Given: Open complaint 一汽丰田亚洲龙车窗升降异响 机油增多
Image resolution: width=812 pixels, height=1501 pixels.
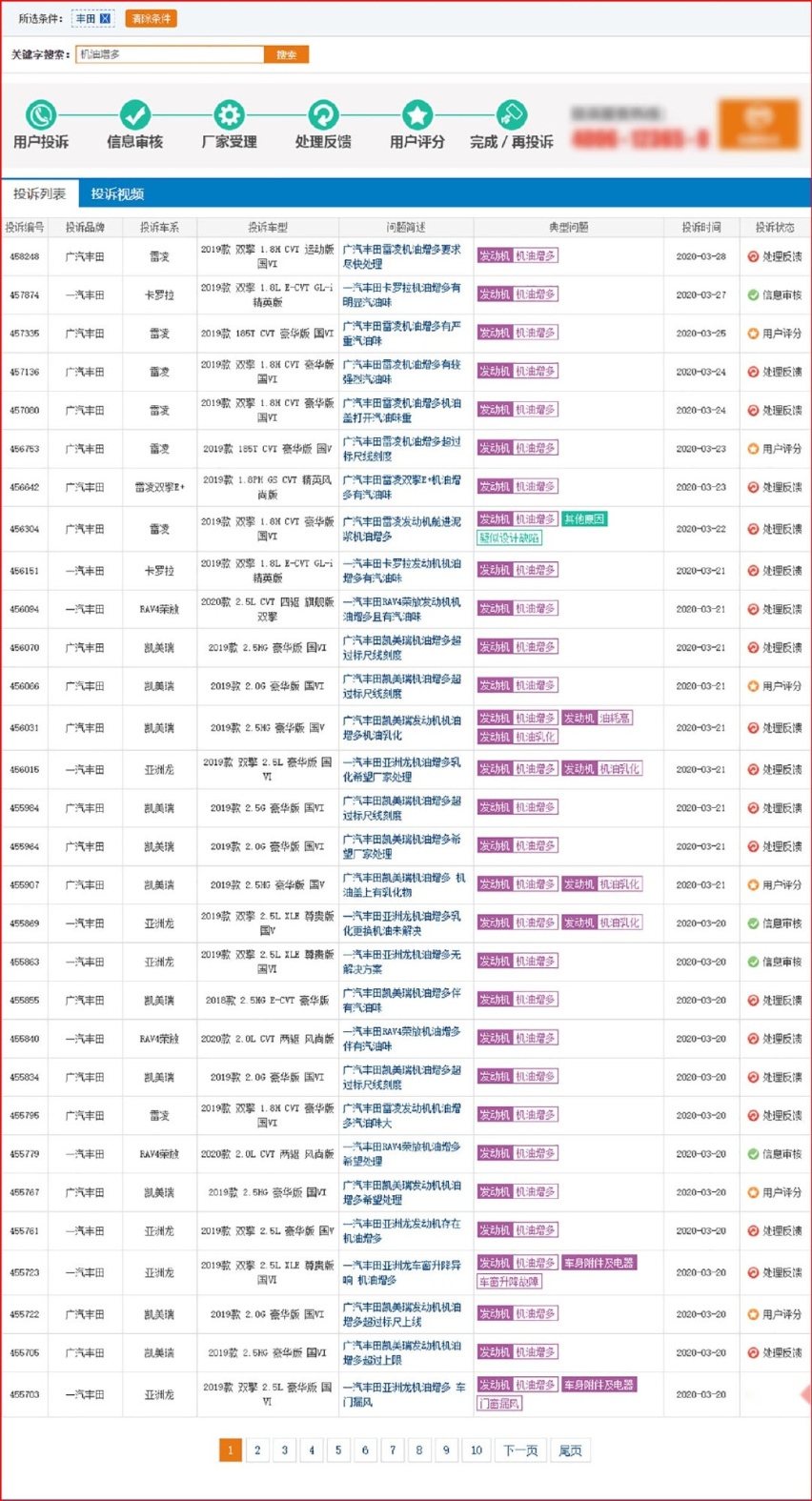Looking at the screenshot, I should [401, 1272].
